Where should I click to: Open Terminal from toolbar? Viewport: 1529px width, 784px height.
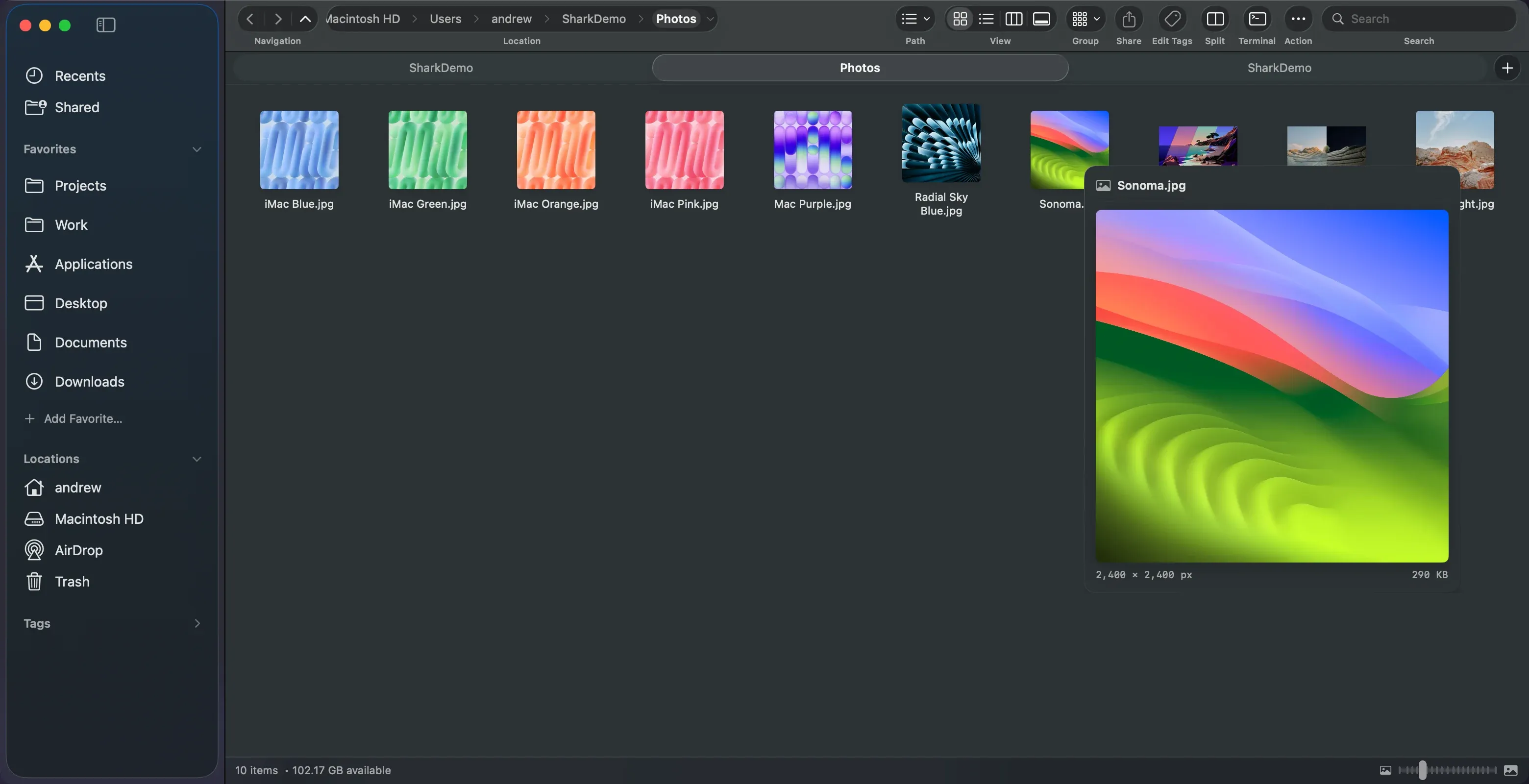(x=1257, y=19)
